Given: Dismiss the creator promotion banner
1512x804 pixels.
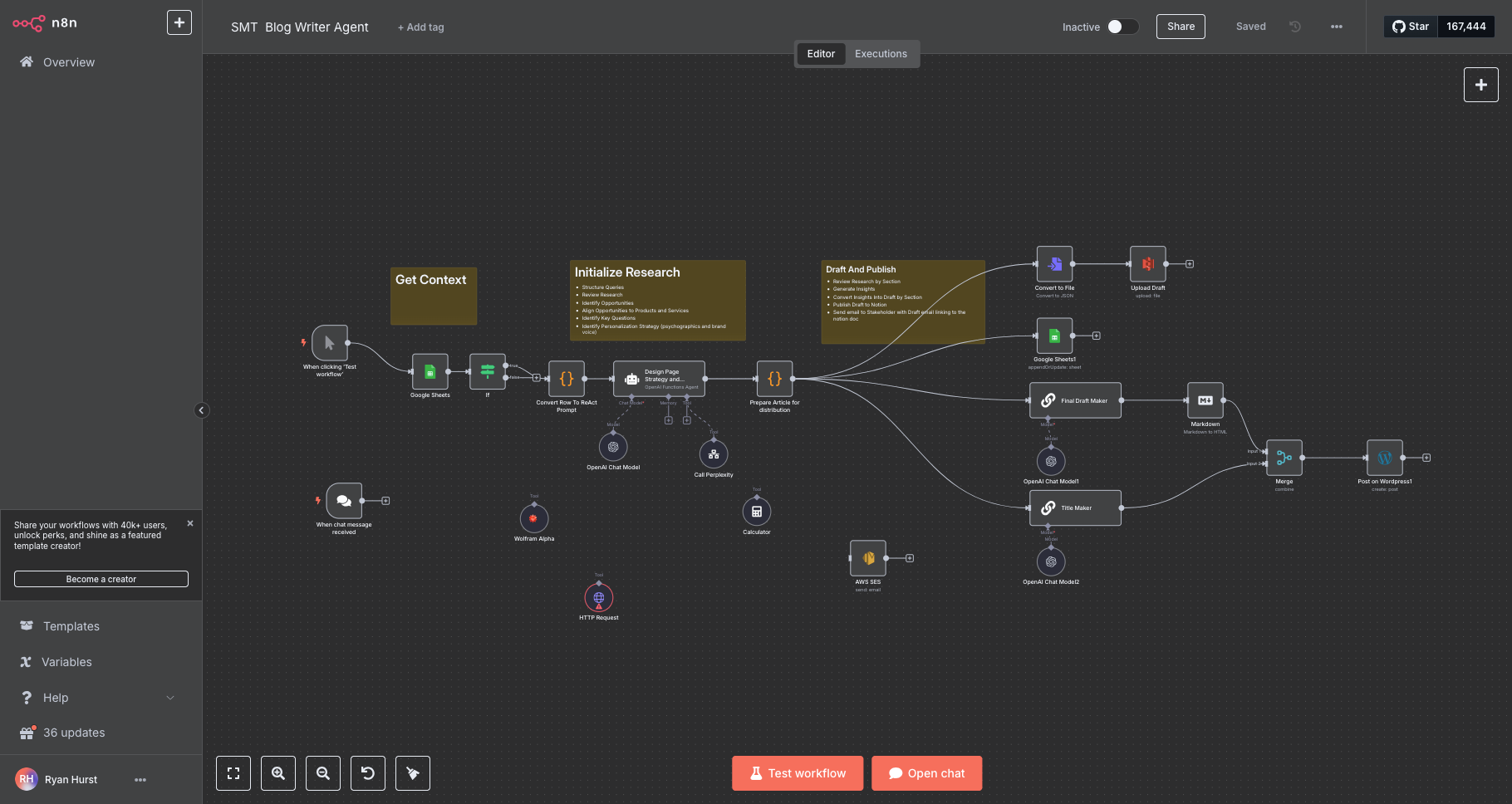Looking at the screenshot, I should click(x=190, y=523).
